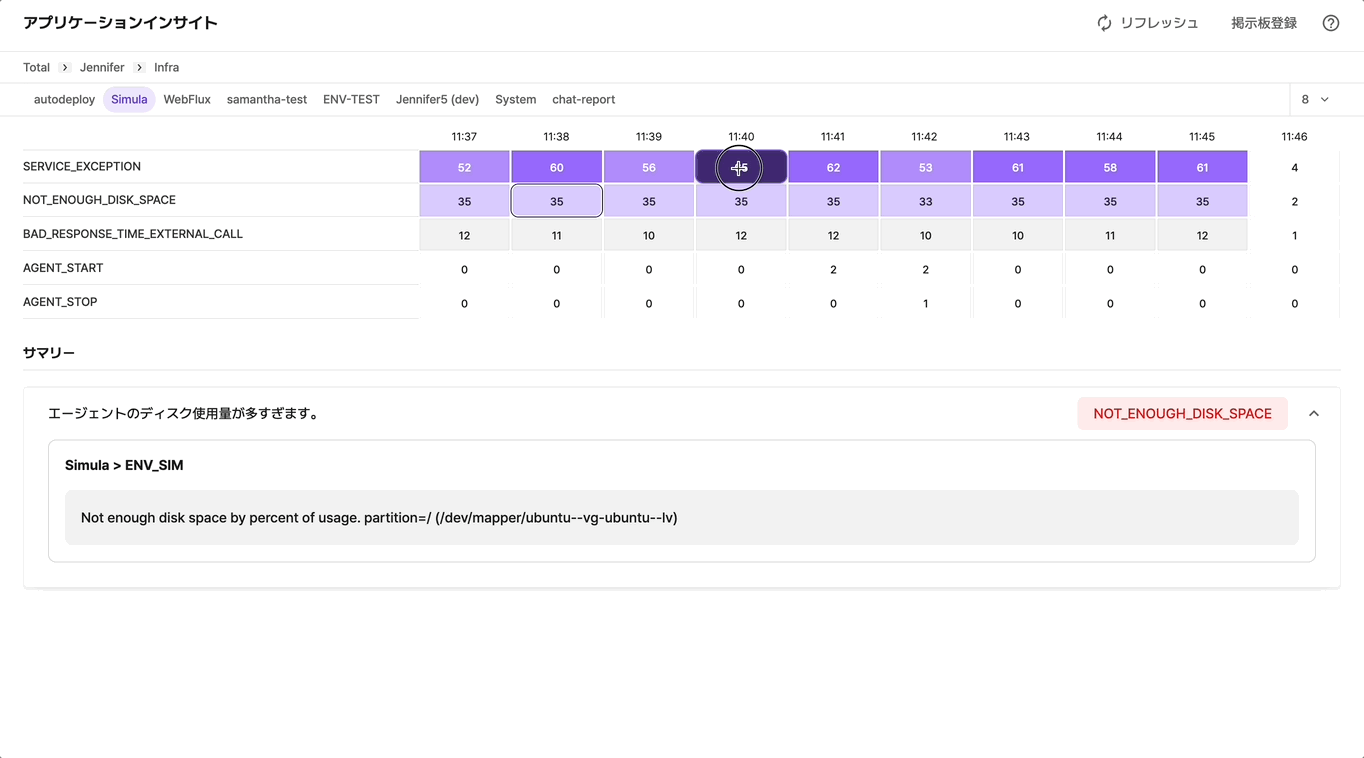Screen dimensions: 1364x758
Task: Collapse the NOT_ENOUGH_DISK_SPACE summary panel
Action: (1314, 414)
